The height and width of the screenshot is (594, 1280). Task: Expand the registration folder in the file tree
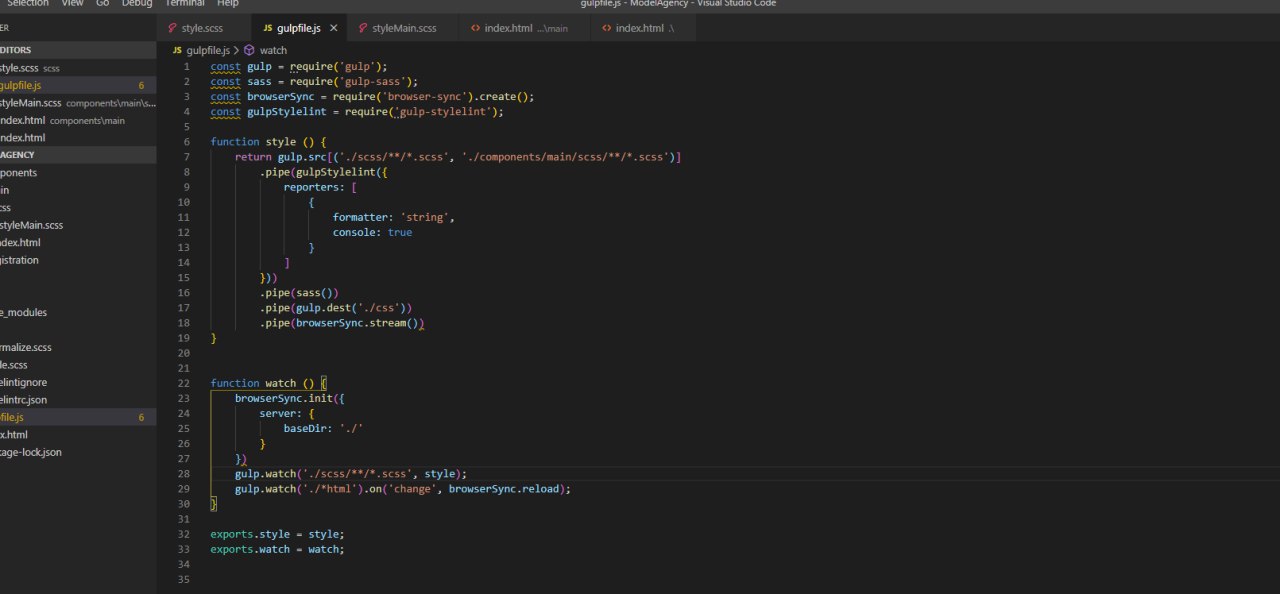(x=20, y=260)
